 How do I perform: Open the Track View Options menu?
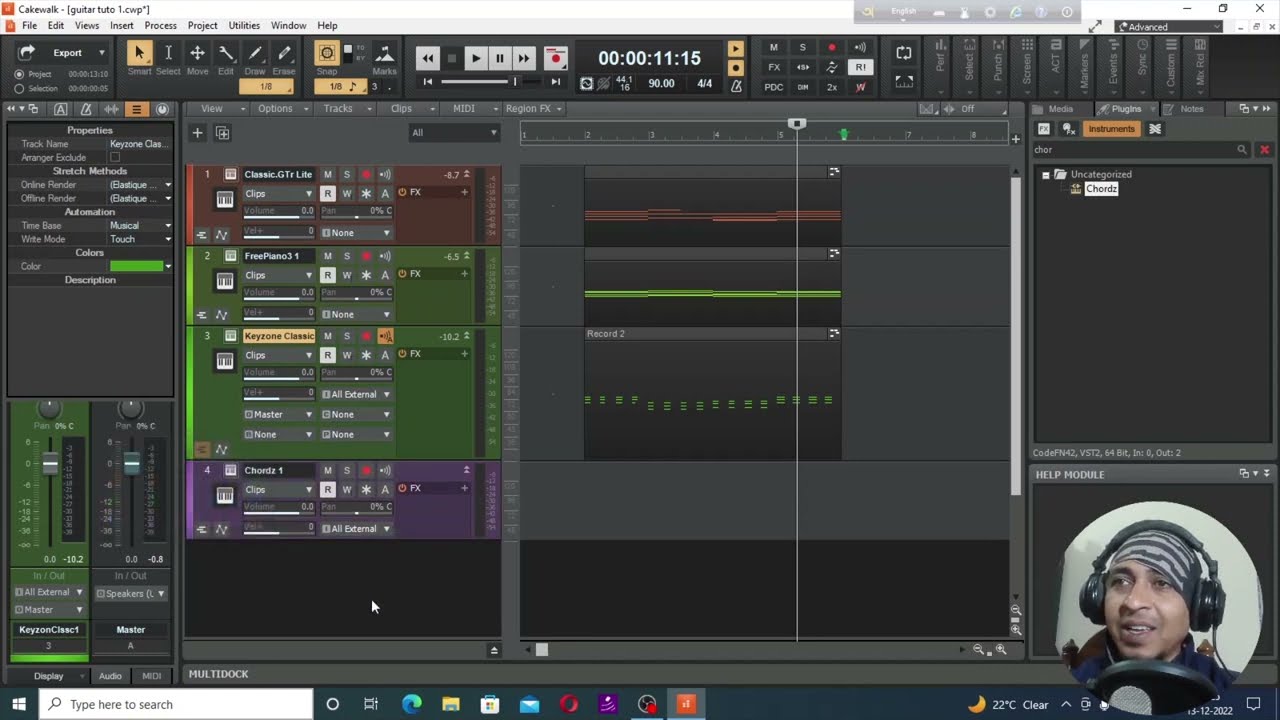280,109
